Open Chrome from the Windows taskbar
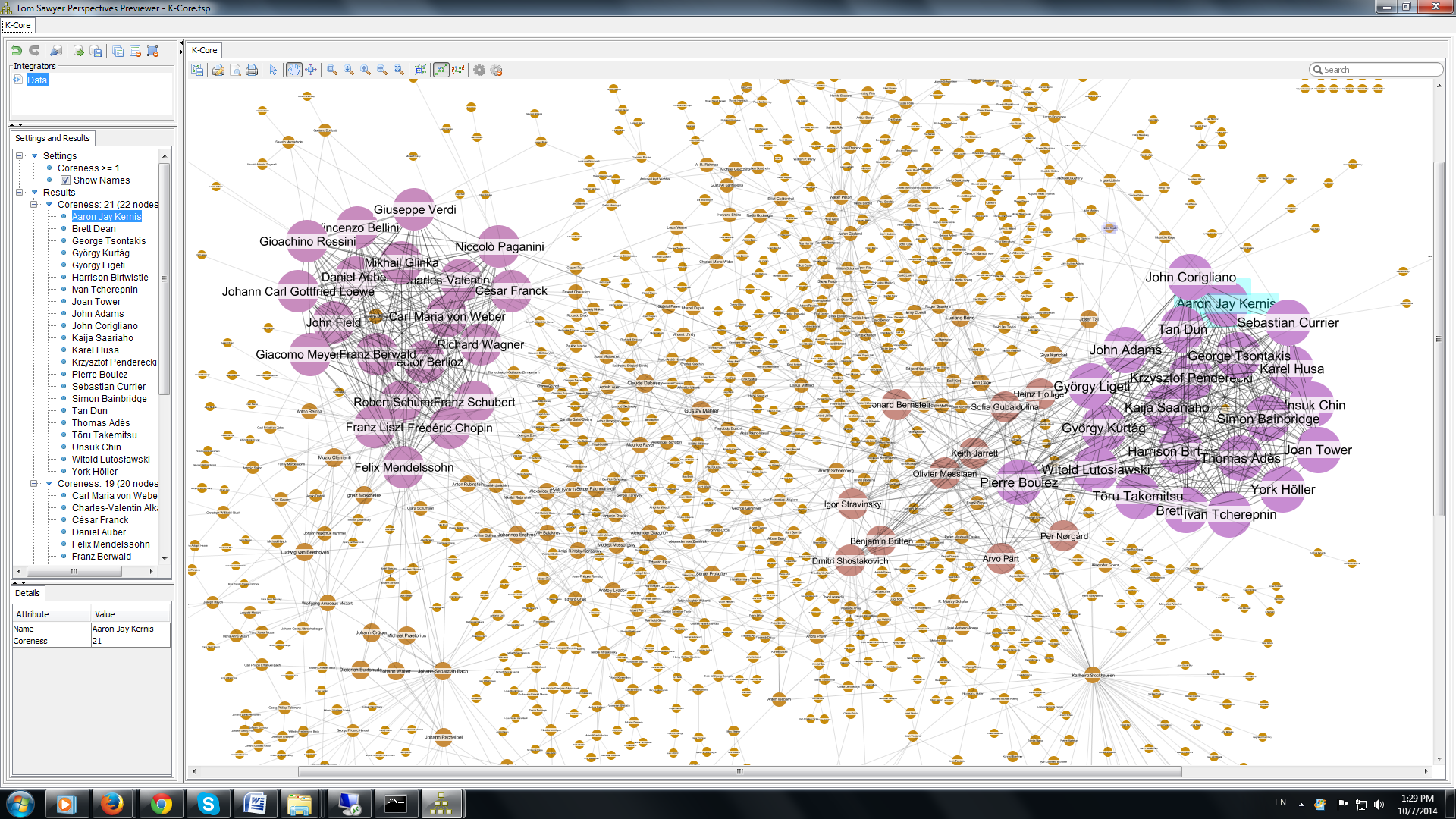The image size is (1456, 819). point(161,804)
